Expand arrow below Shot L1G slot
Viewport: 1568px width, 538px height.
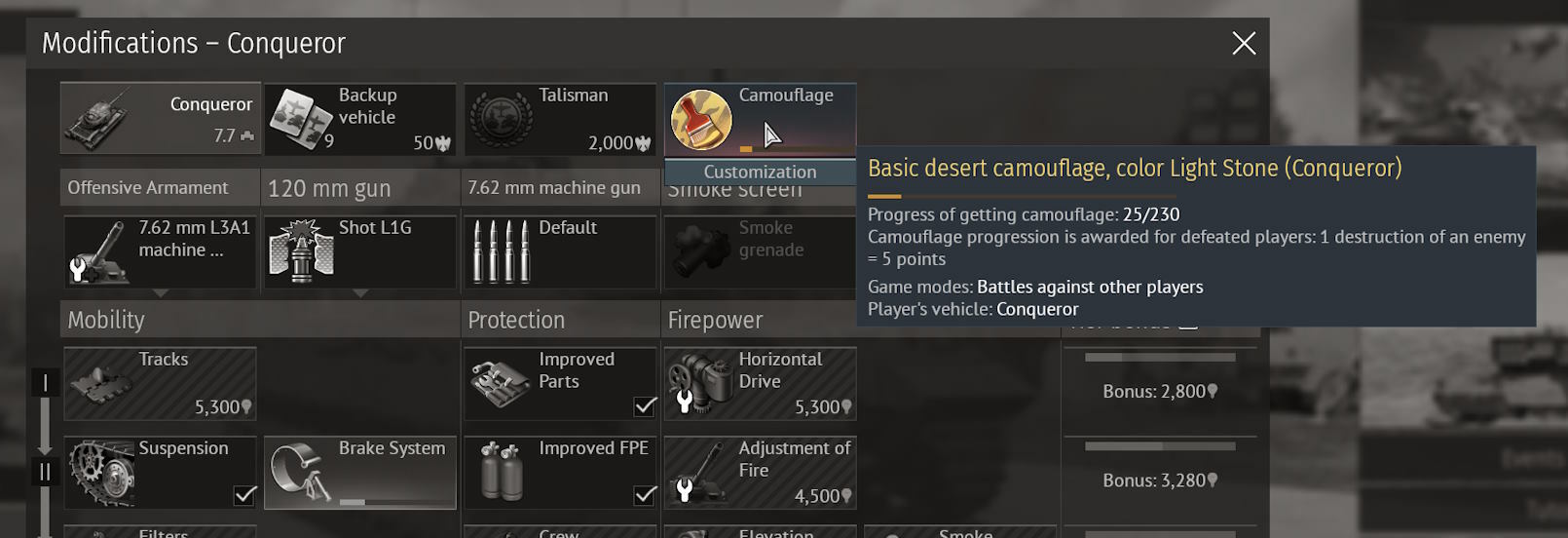[x=360, y=293]
